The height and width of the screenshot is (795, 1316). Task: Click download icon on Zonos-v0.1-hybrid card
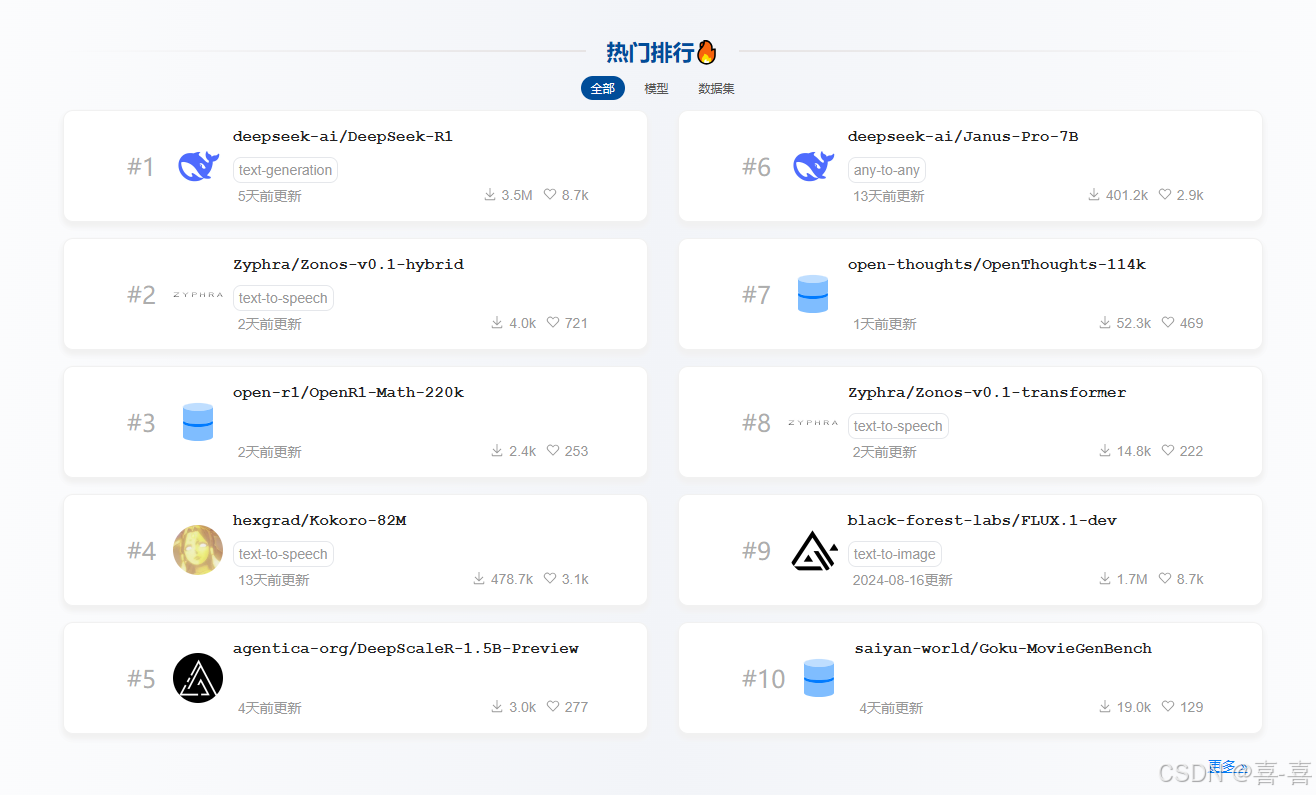497,323
